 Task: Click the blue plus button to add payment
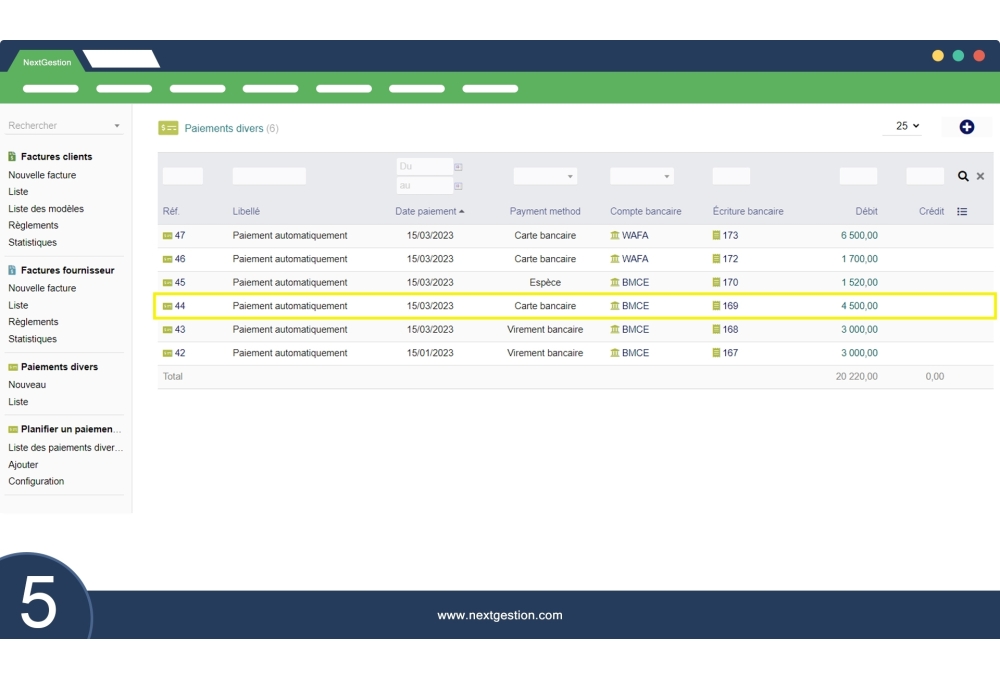(x=964, y=126)
